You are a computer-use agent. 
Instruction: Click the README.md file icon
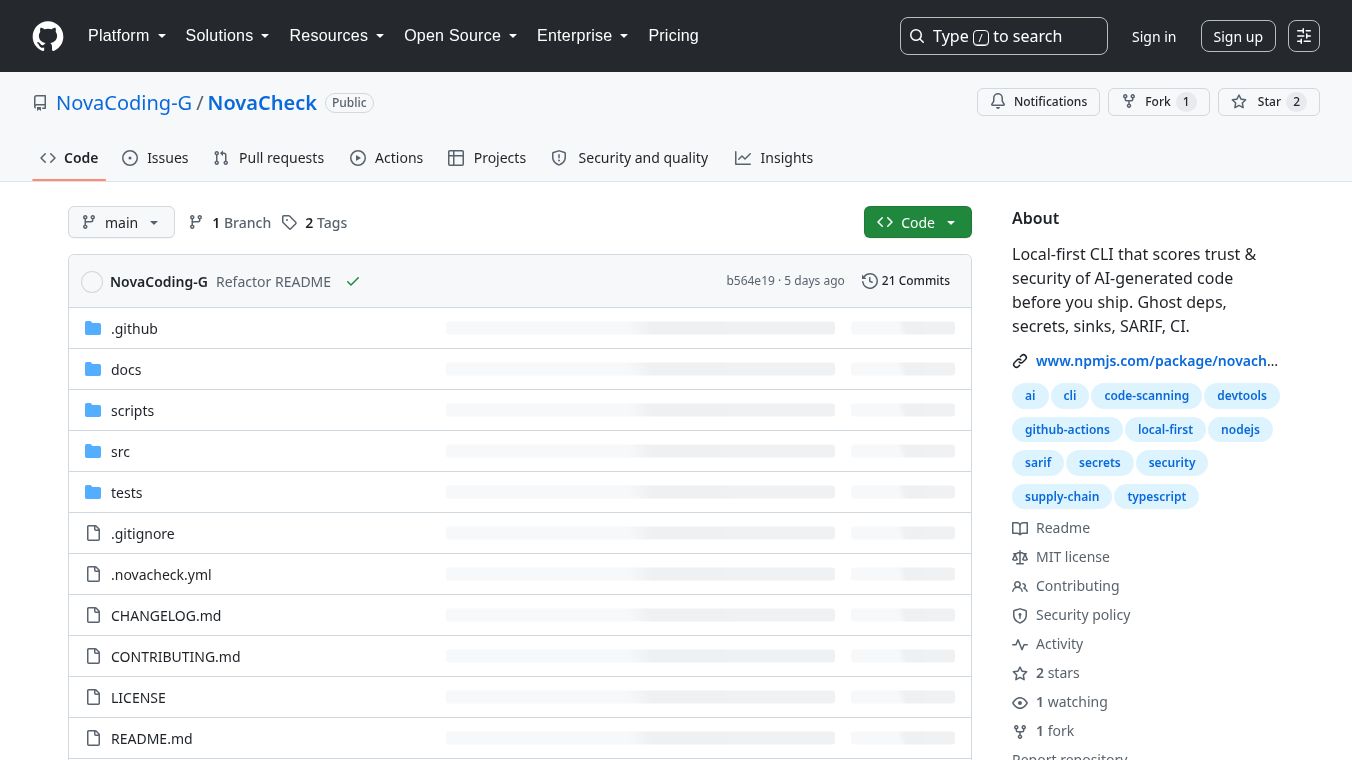93,738
